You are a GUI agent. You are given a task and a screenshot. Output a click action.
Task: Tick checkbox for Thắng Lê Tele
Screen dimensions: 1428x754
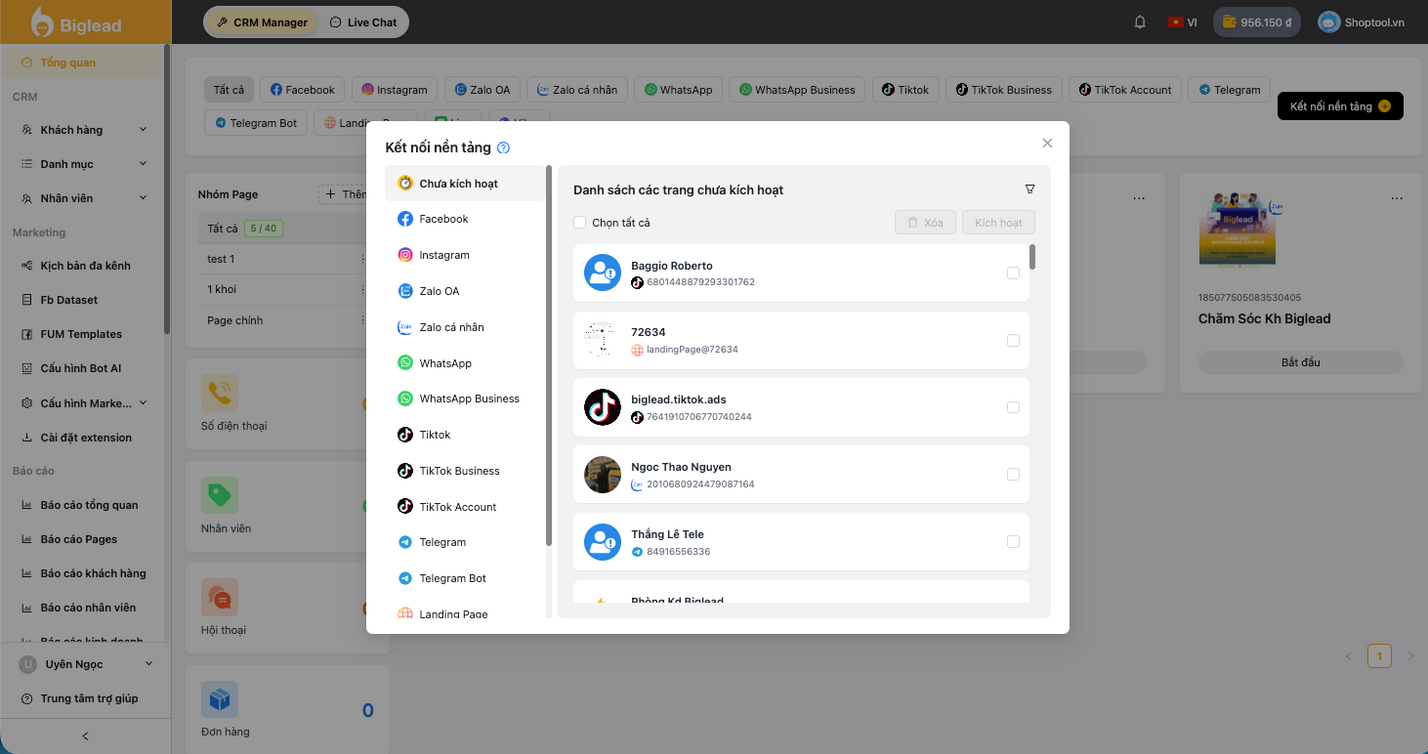point(1013,541)
